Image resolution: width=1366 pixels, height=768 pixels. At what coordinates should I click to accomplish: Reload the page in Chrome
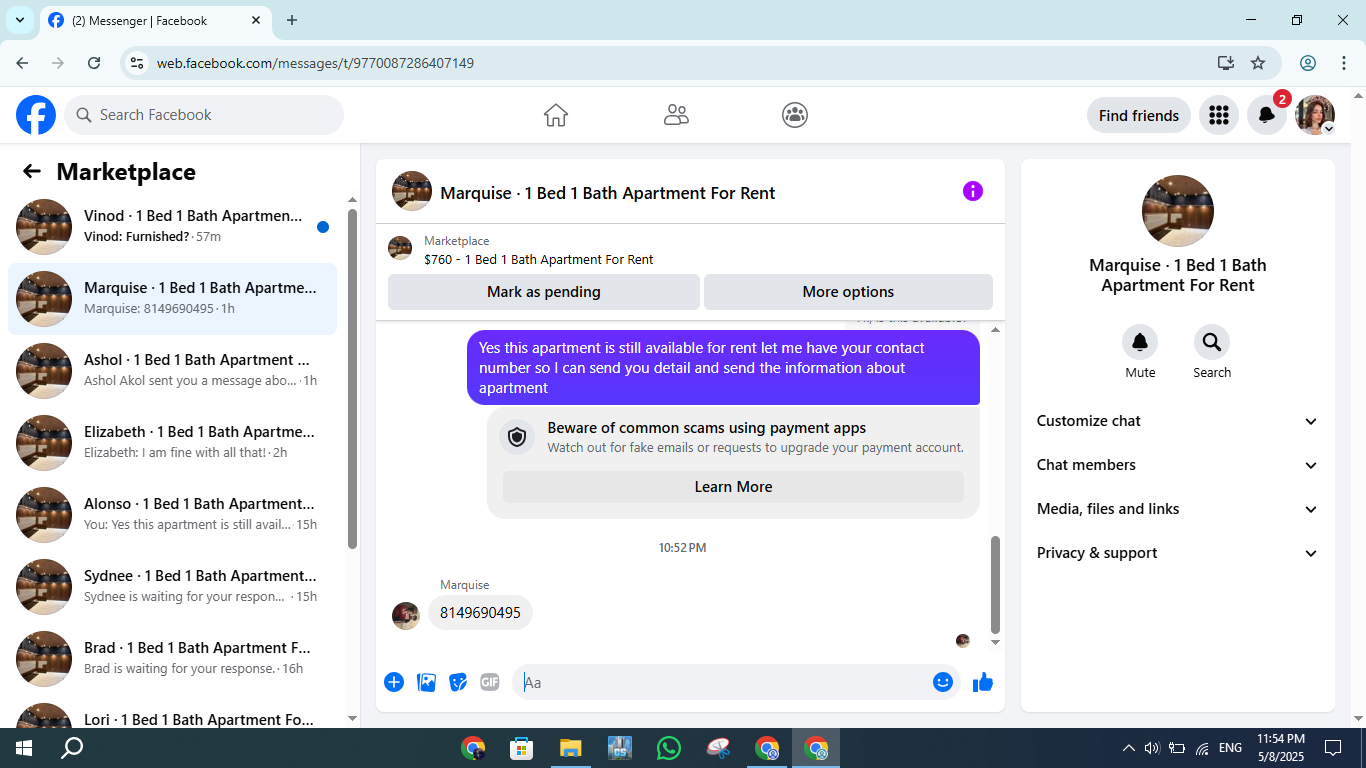94,63
